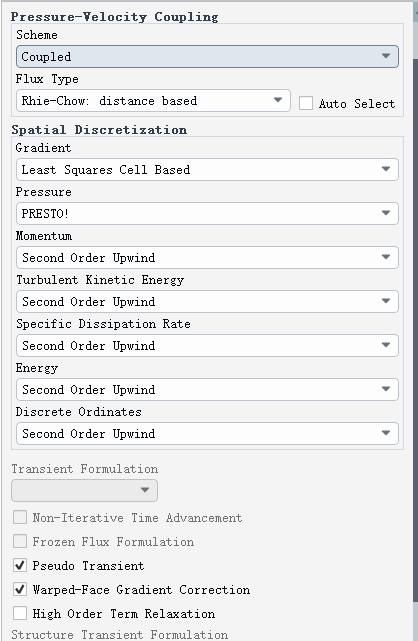
Task: Open the Momentum discretization dropdown
Action: point(207,258)
